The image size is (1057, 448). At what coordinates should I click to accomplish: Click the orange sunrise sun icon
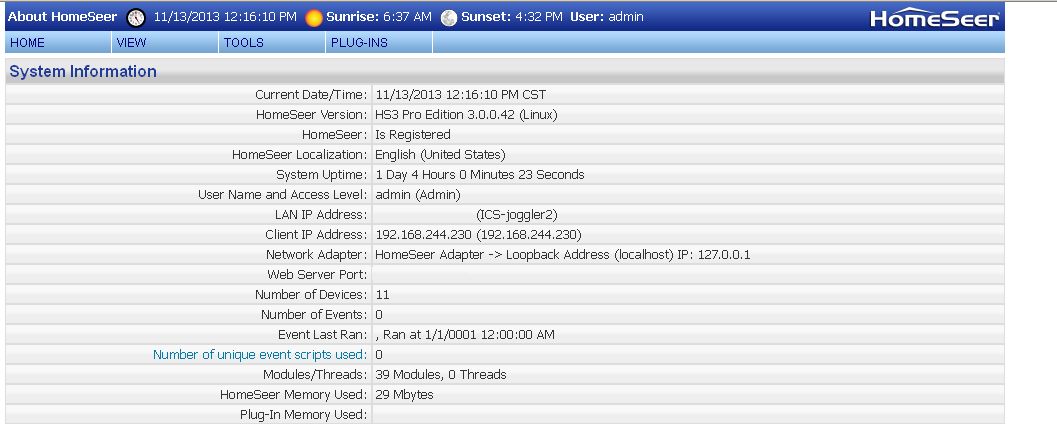tap(313, 18)
